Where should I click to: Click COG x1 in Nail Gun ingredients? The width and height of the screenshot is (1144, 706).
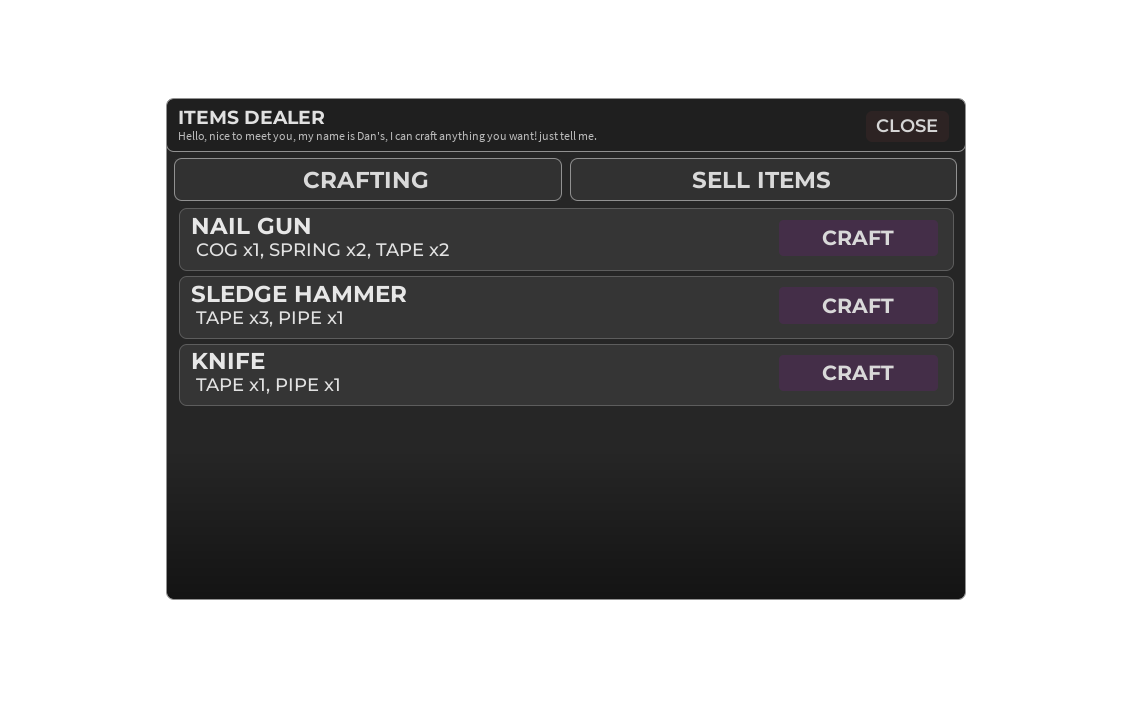click(x=228, y=250)
